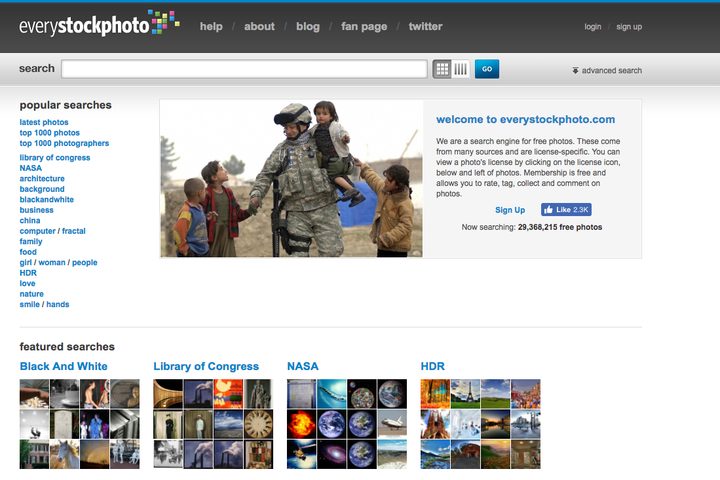Open blackandwhite popular search
Screen dimensions: 720x480
pos(46,200)
